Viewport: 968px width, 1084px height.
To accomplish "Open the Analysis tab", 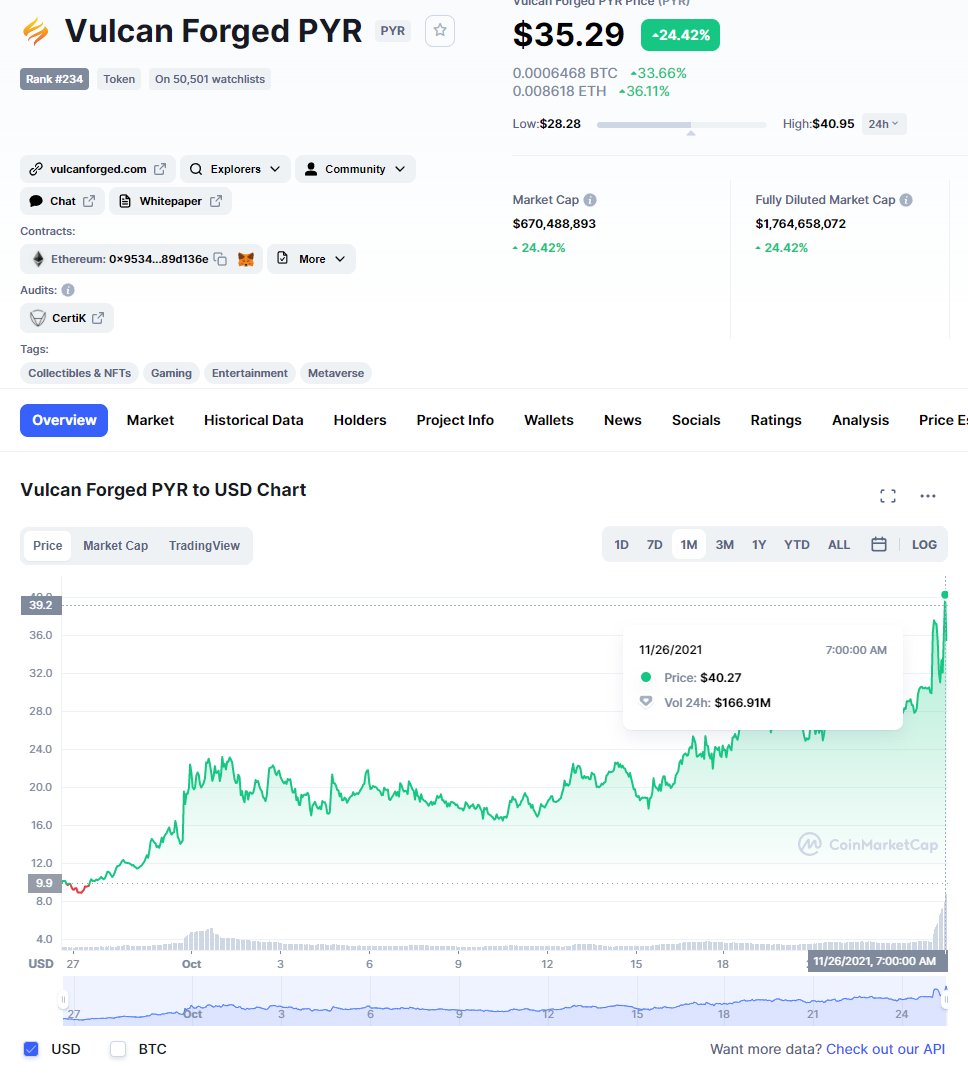I will 860,420.
